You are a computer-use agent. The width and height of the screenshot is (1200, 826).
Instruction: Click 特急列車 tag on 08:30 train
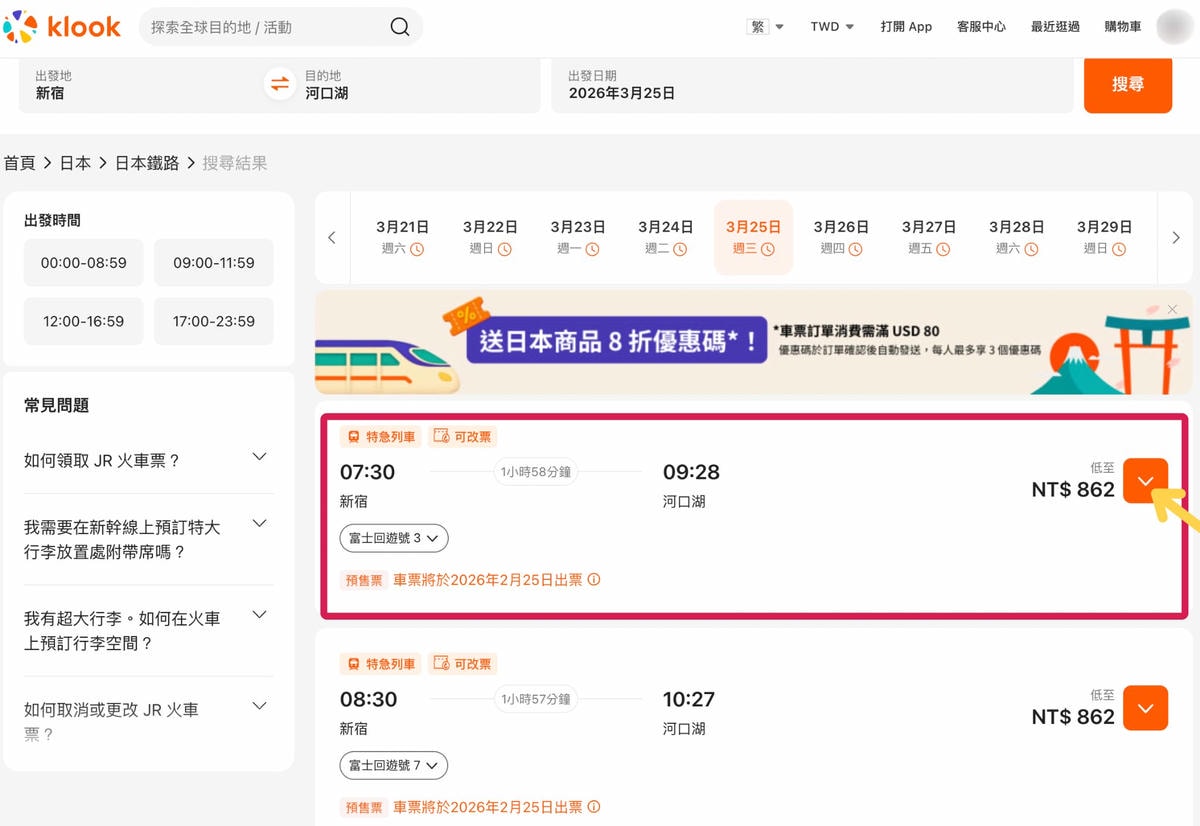click(380, 665)
